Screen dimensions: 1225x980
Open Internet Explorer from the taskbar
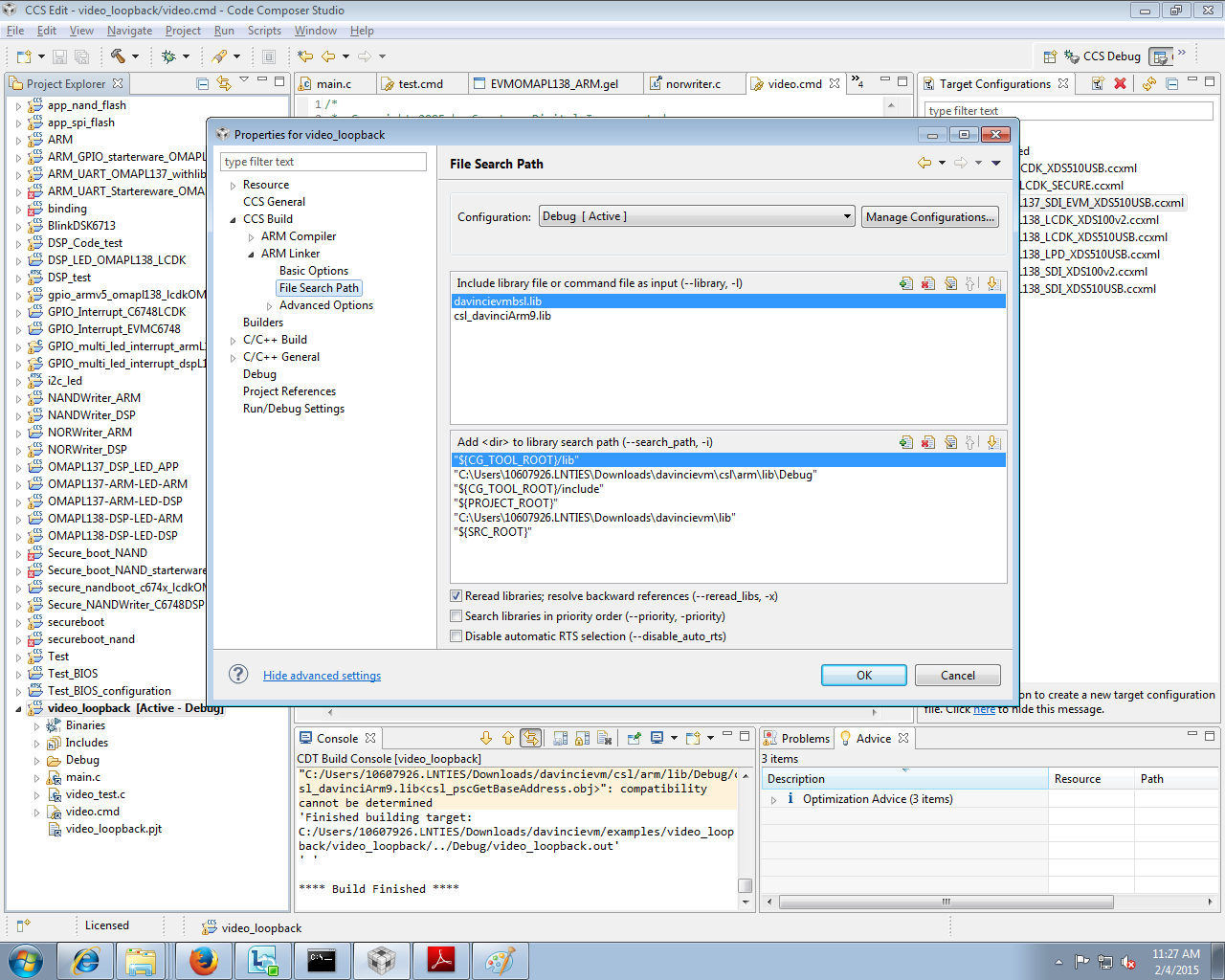(86, 960)
